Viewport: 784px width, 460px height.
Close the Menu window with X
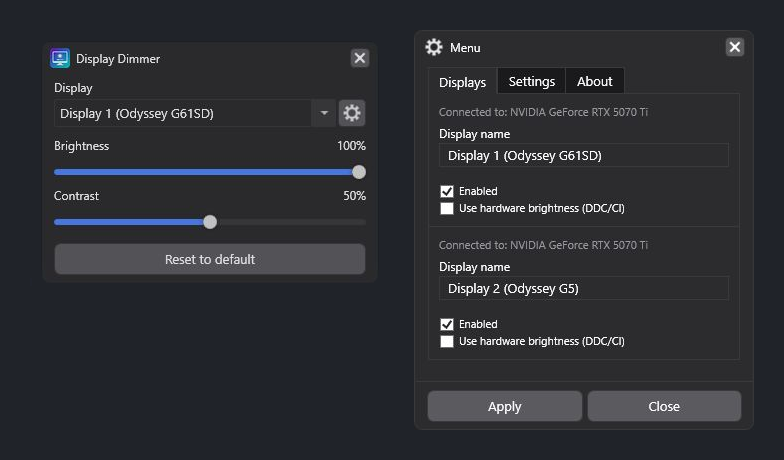(x=734, y=47)
